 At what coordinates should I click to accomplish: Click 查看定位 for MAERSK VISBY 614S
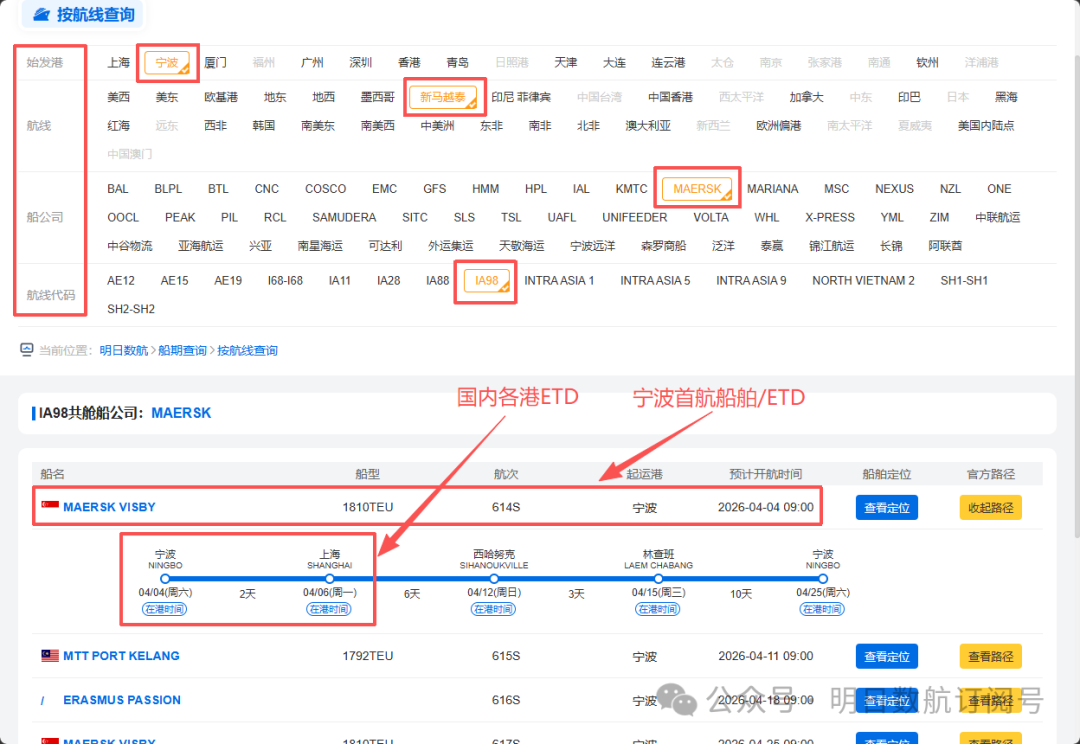pyautogui.click(x=886, y=507)
